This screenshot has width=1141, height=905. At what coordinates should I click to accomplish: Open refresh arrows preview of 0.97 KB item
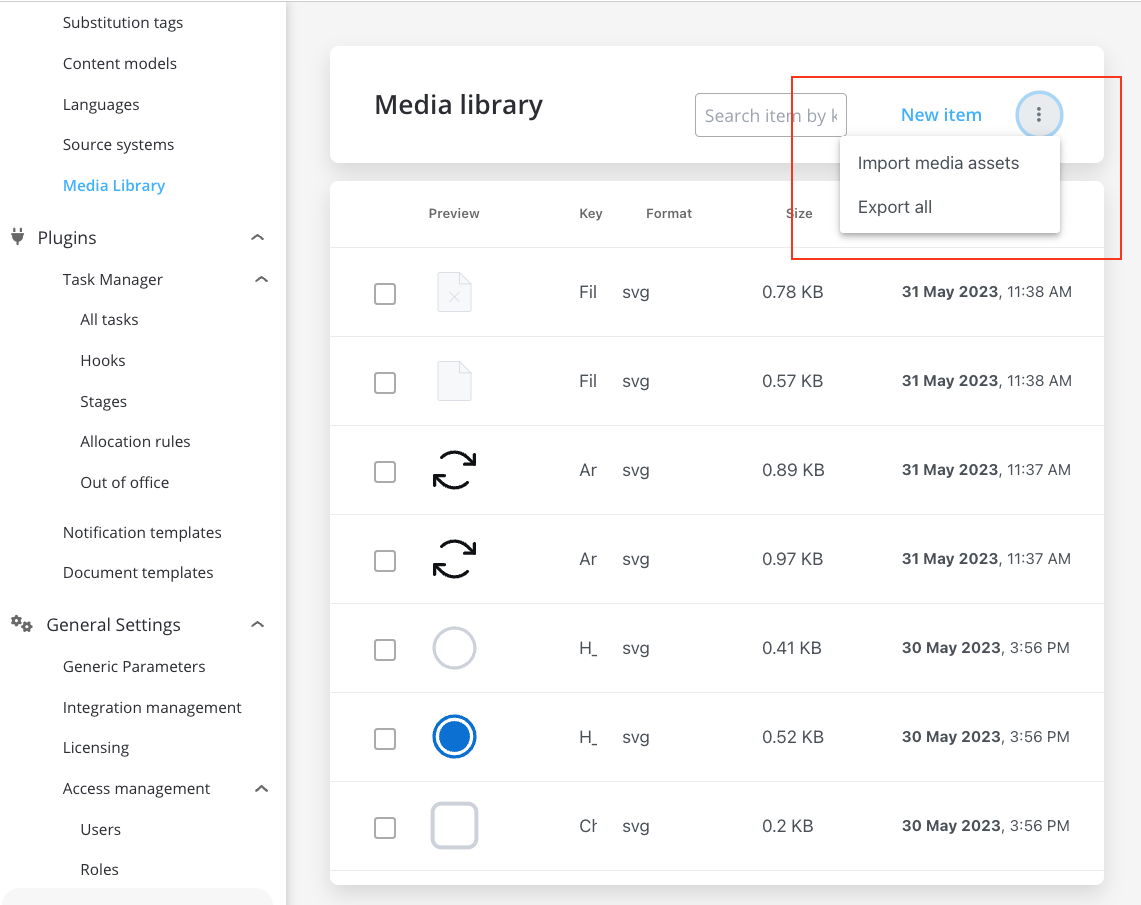[x=454, y=559]
